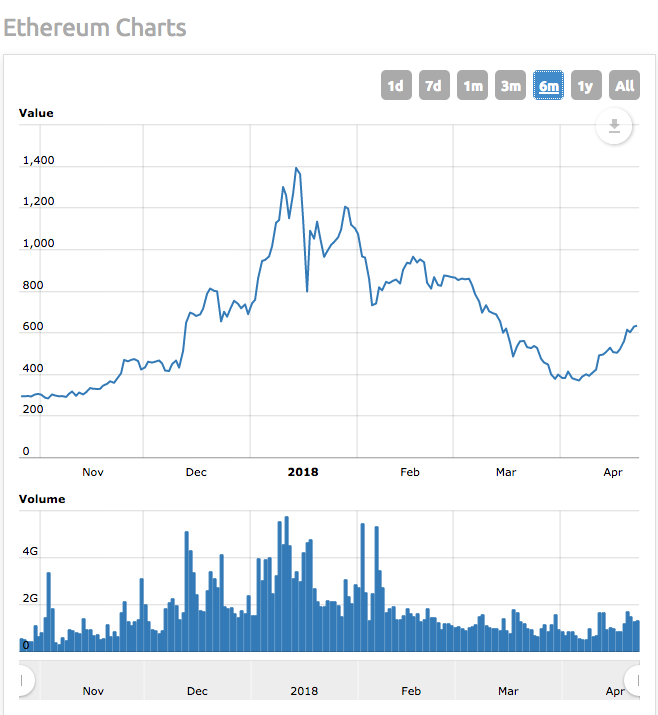Click the 4G volume axis label
This screenshot has height=715, width=658.
point(30,551)
